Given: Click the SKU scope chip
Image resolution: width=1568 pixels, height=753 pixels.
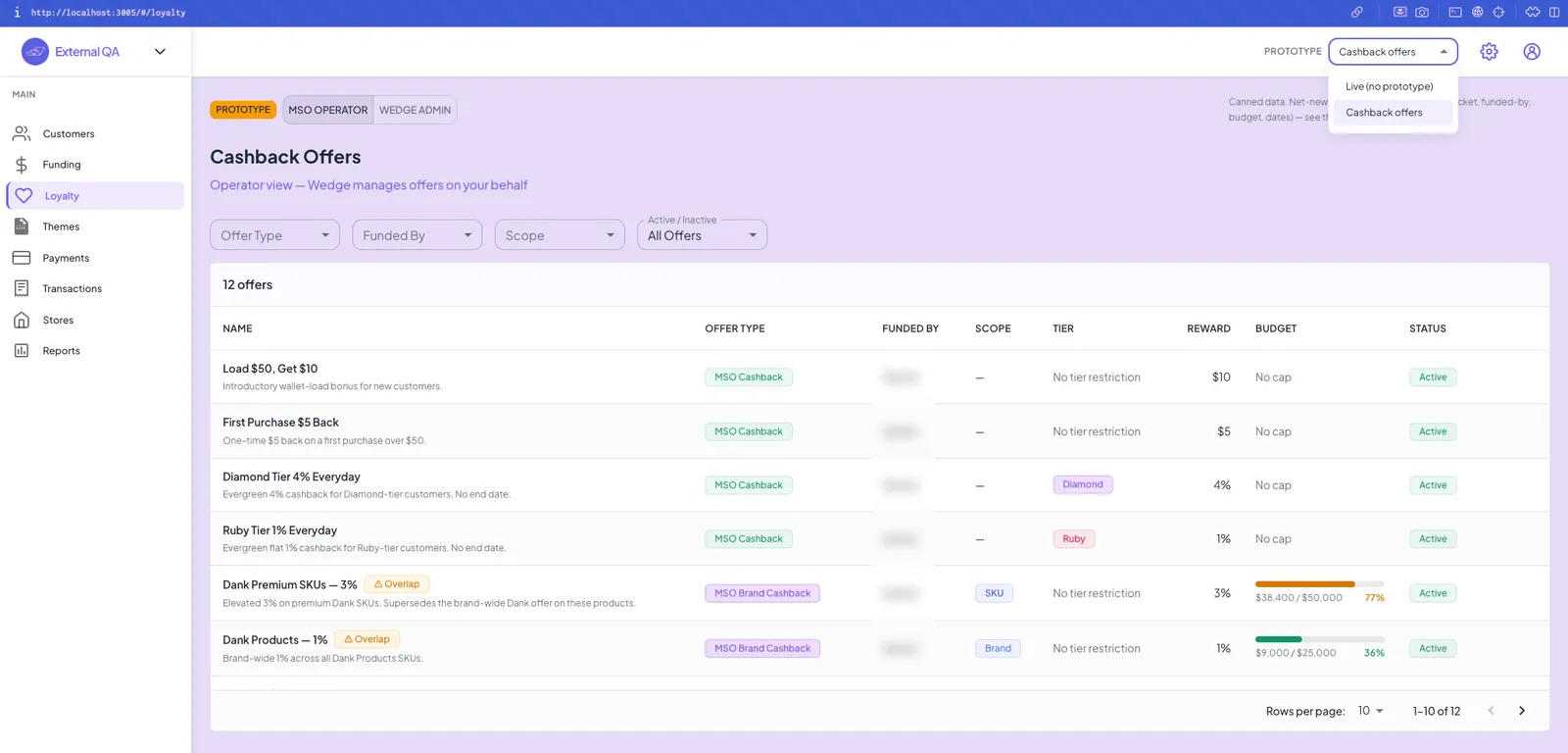Looking at the screenshot, I should (x=994, y=593).
